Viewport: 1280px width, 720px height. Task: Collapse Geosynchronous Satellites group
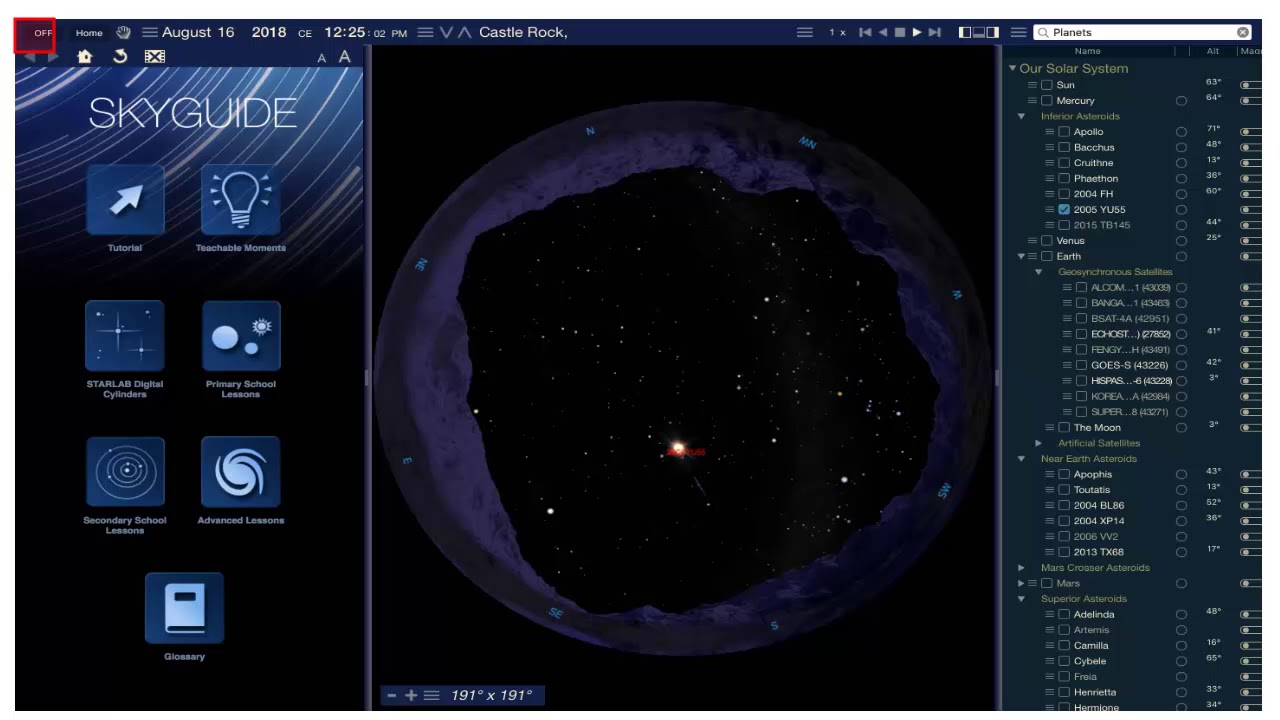click(x=1038, y=272)
